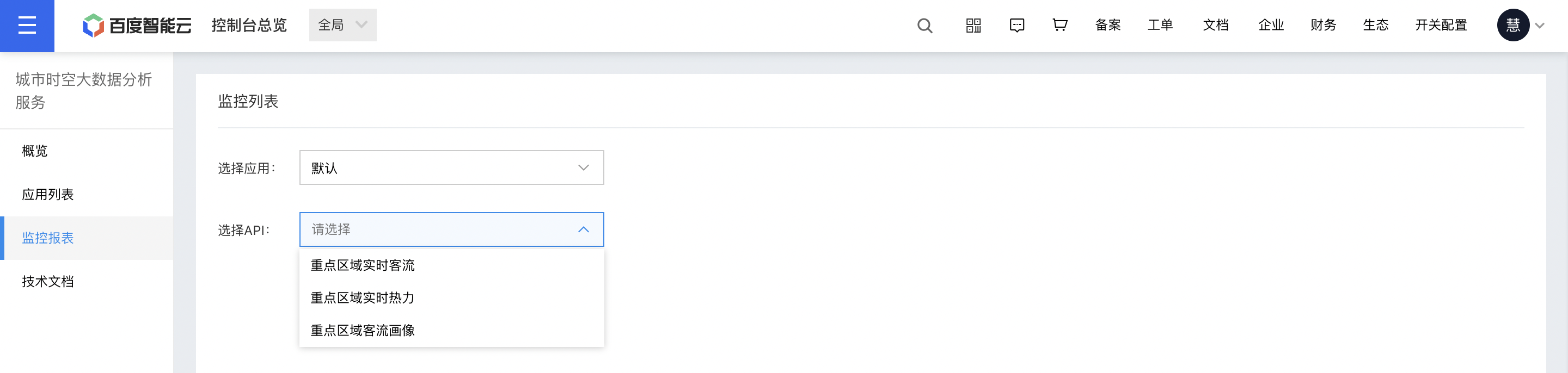The width and height of the screenshot is (1568, 373).
Task: Open the QR code icon
Action: click(x=973, y=26)
